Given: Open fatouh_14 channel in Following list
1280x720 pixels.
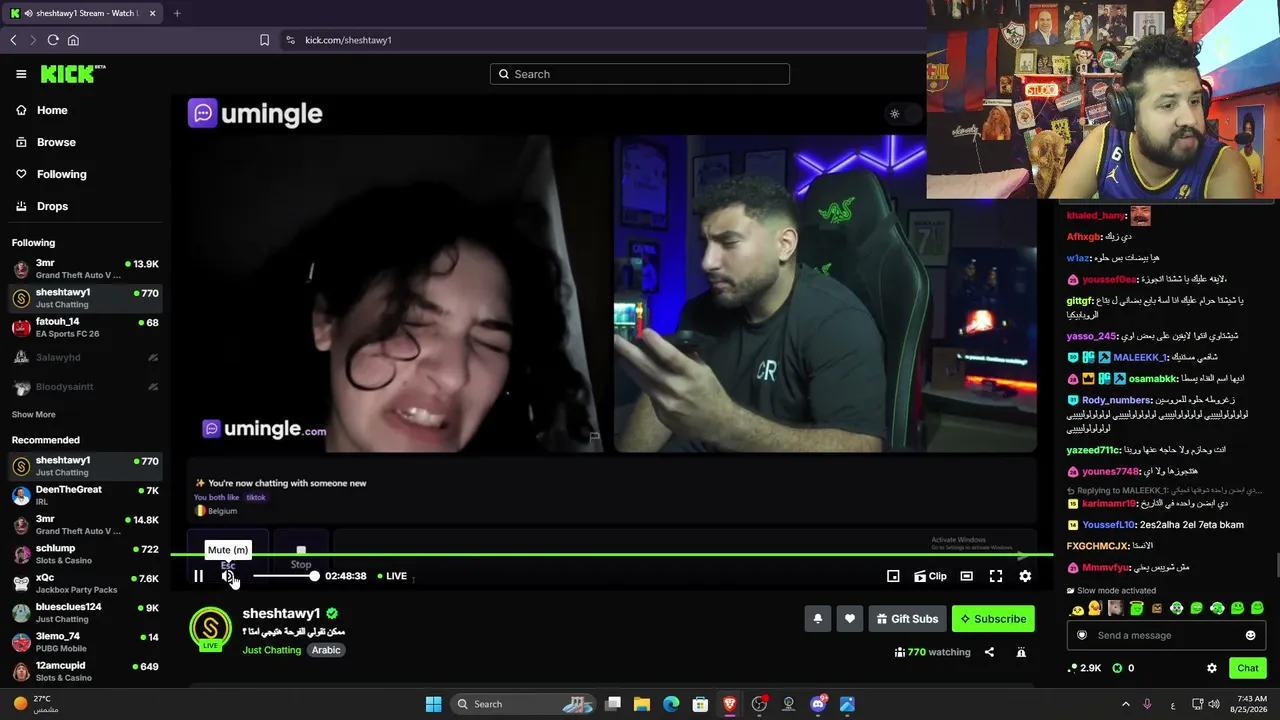Looking at the screenshot, I should [85, 327].
